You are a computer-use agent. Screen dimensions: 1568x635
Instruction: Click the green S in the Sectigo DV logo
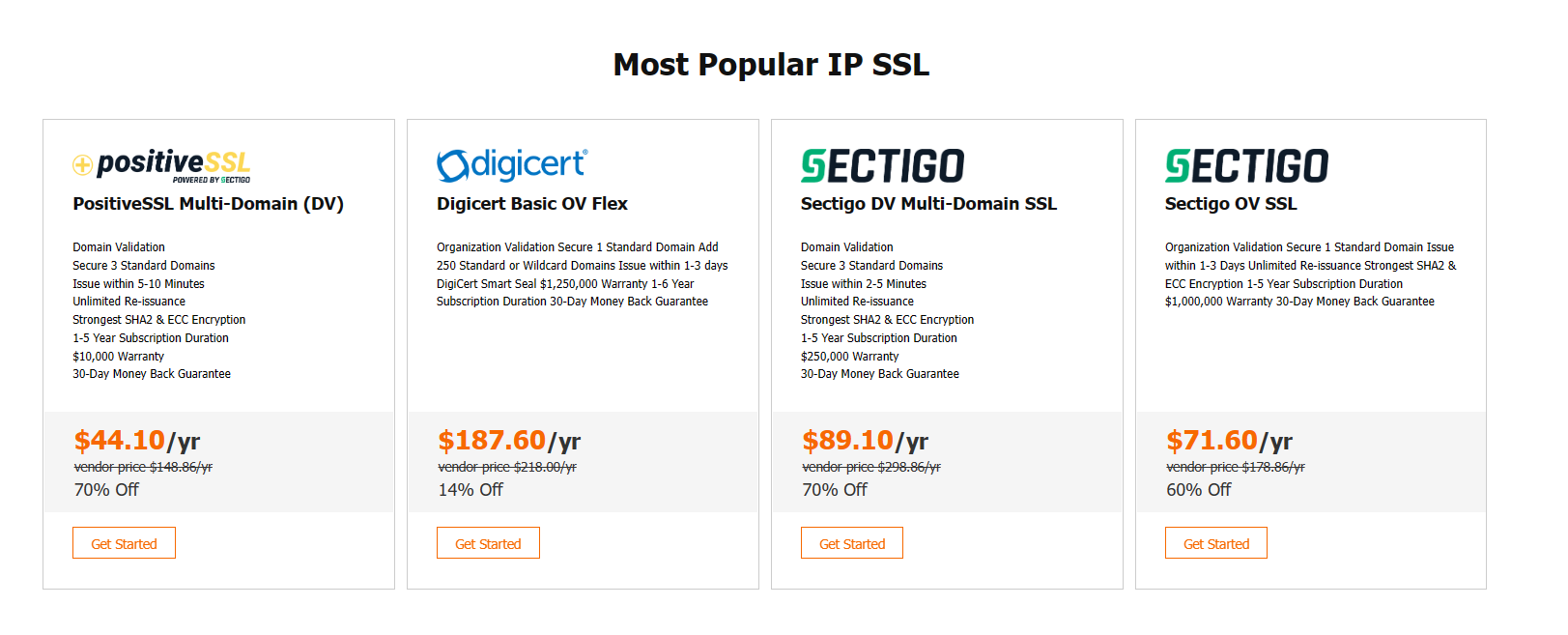point(811,164)
